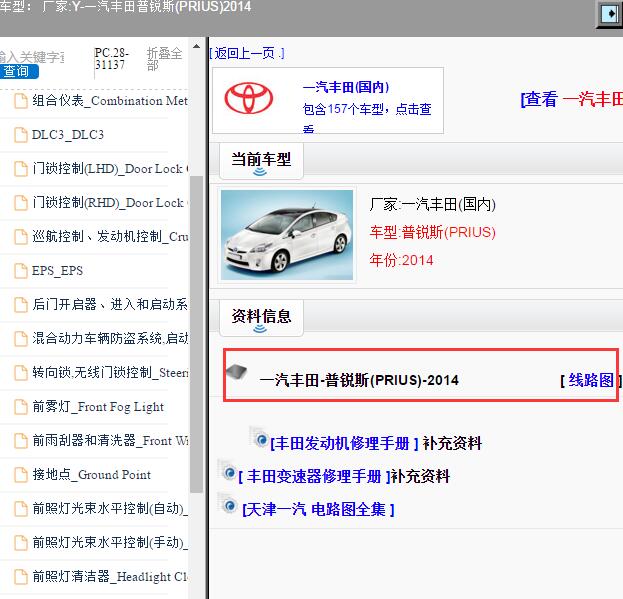Open the 转向锁,无线门锁控制 document icon
The height and width of the screenshot is (599, 623).
[x=21, y=373]
